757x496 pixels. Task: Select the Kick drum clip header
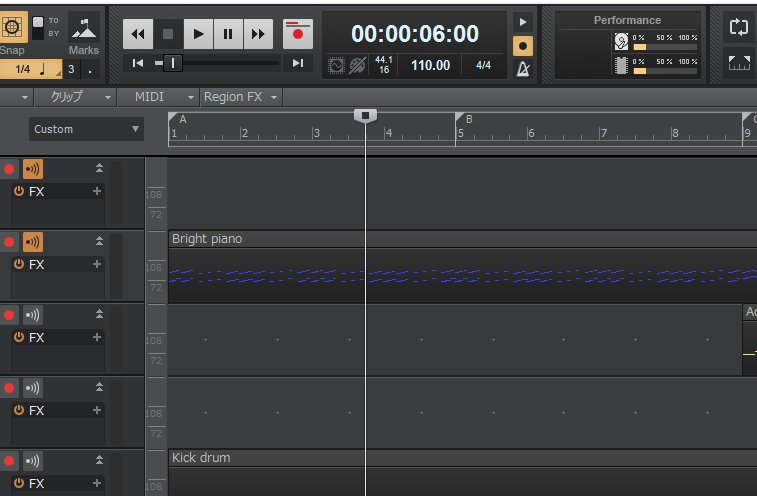[x=463, y=458]
